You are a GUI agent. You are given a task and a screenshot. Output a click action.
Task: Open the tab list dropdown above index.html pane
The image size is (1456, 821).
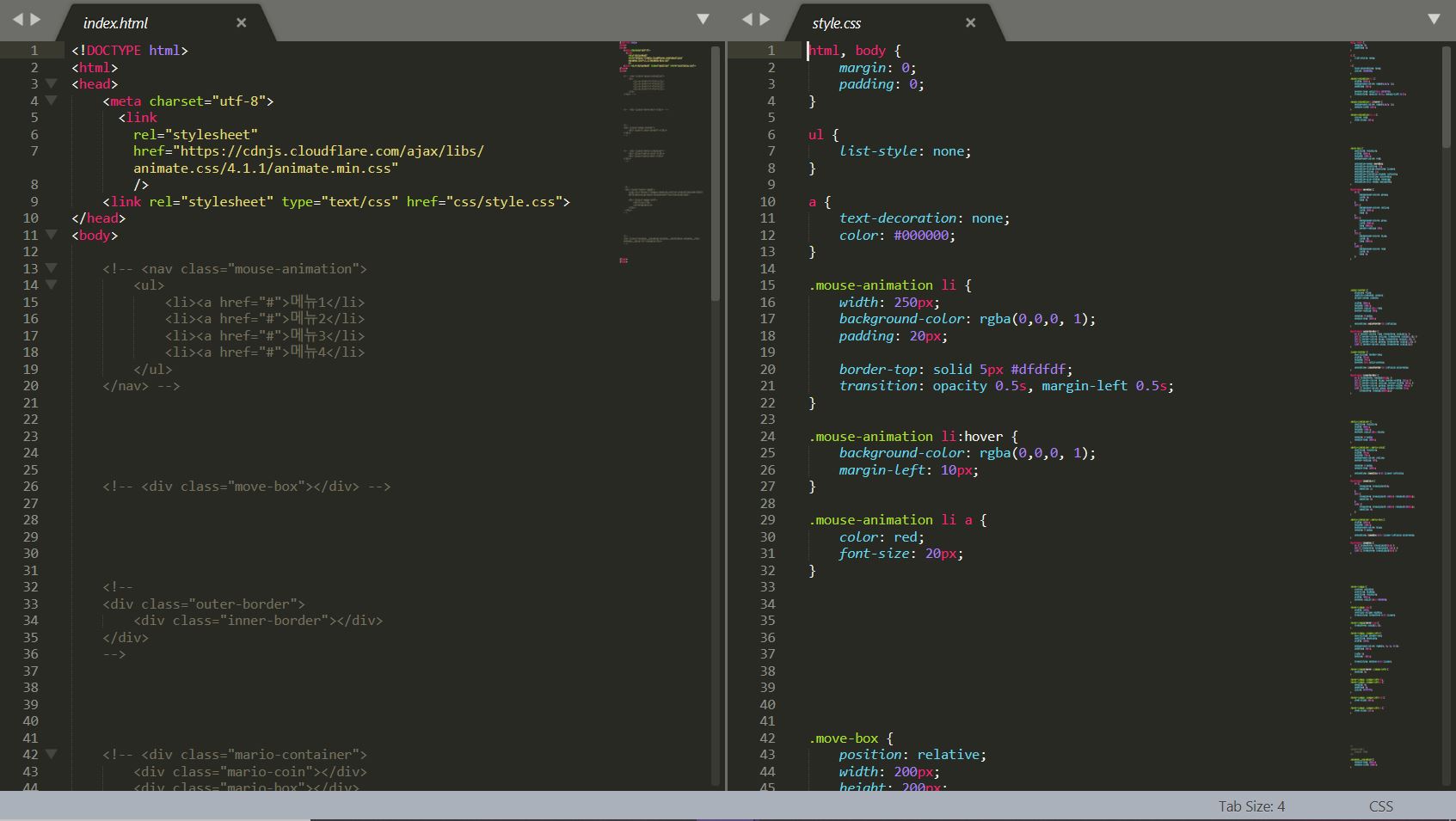pyautogui.click(x=703, y=19)
